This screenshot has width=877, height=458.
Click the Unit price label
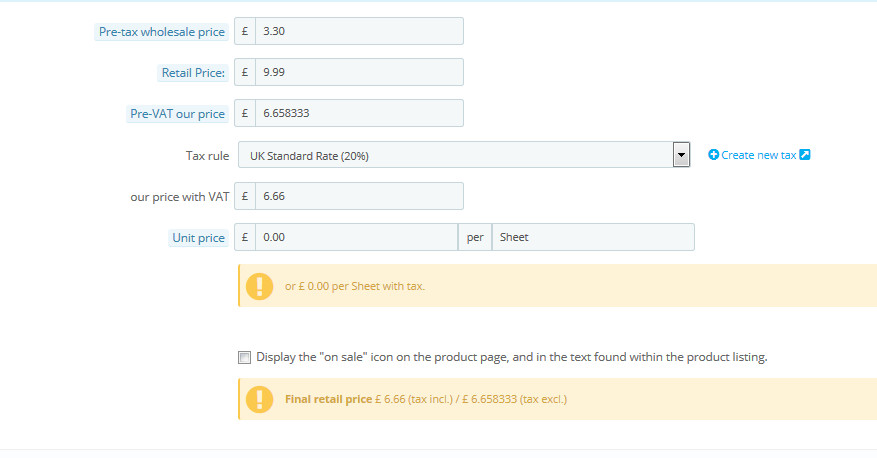(x=198, y=238)
